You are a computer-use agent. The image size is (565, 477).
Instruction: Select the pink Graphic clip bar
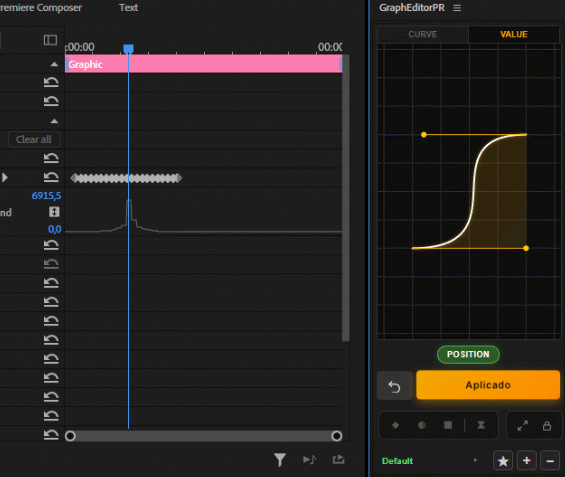click(x=204, y=64)
